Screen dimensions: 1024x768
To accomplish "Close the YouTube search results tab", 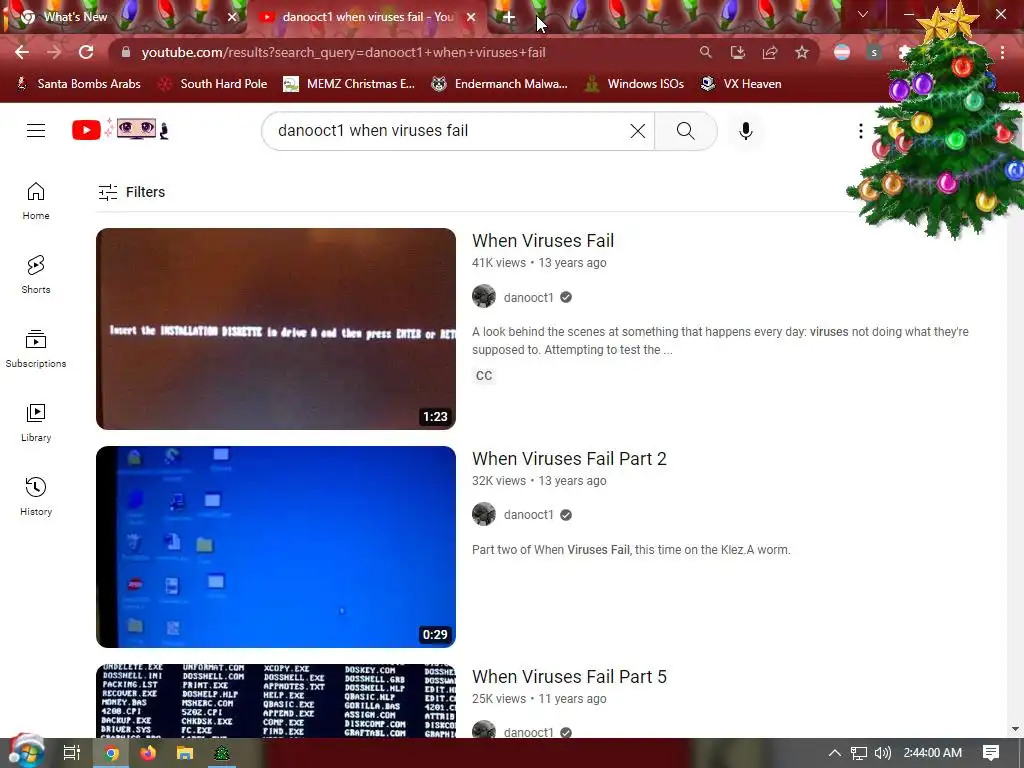I will [471, 18].
